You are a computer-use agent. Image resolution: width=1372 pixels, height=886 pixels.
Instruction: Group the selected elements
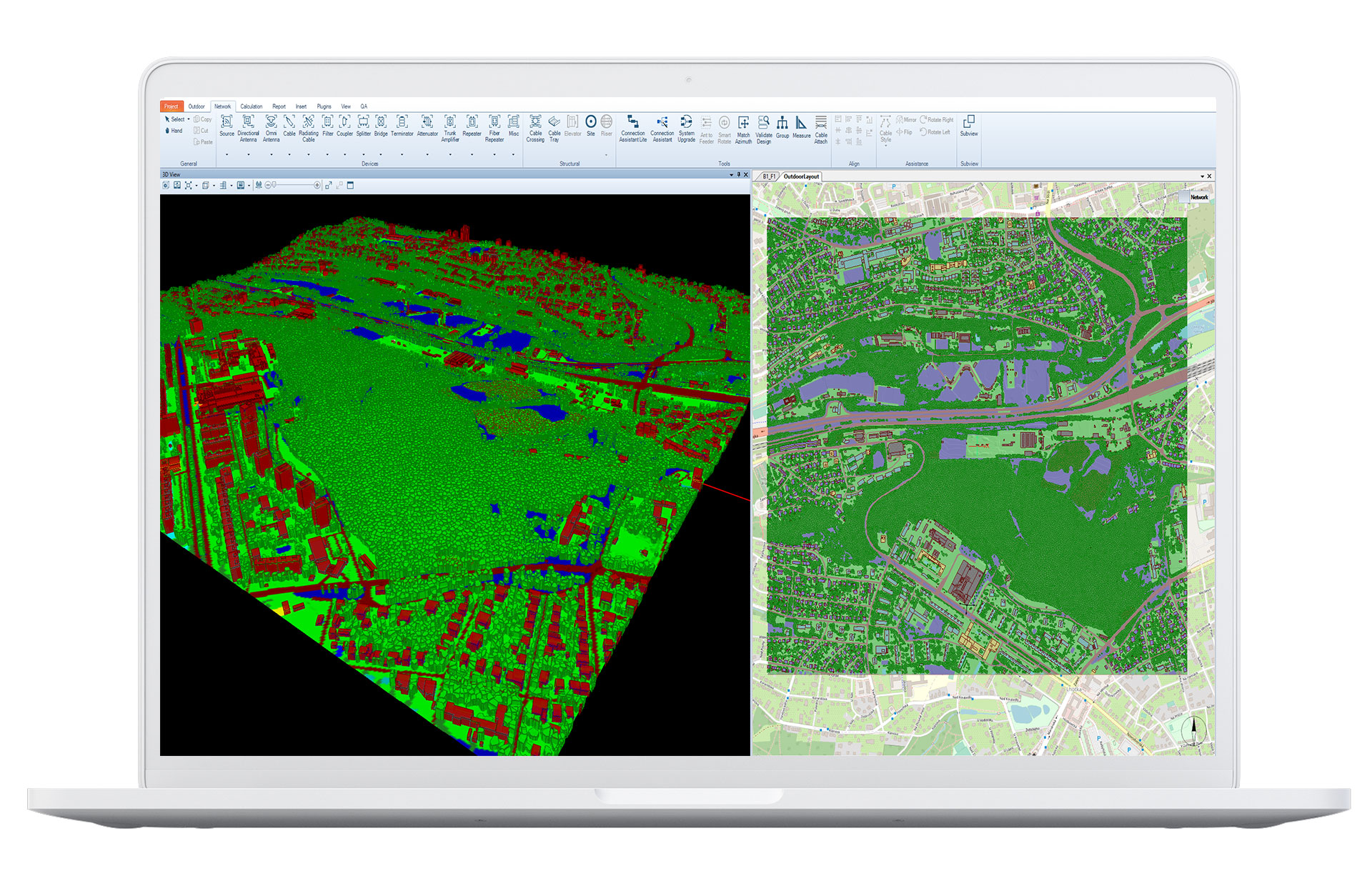pos(782,126)
